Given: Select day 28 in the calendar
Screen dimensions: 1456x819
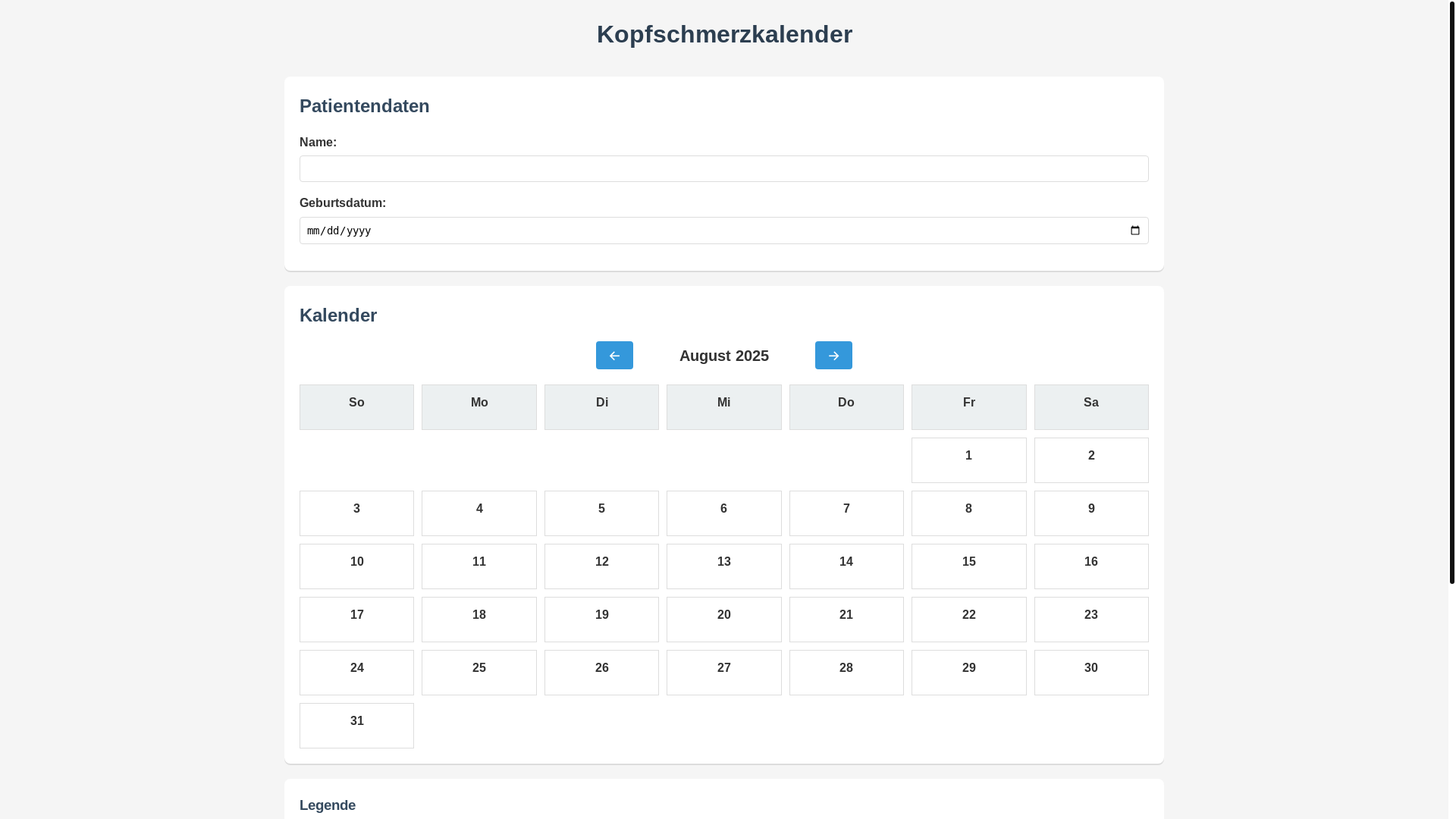Looking at the screenshot, I should pyautogui.click(x=846, y=673).
